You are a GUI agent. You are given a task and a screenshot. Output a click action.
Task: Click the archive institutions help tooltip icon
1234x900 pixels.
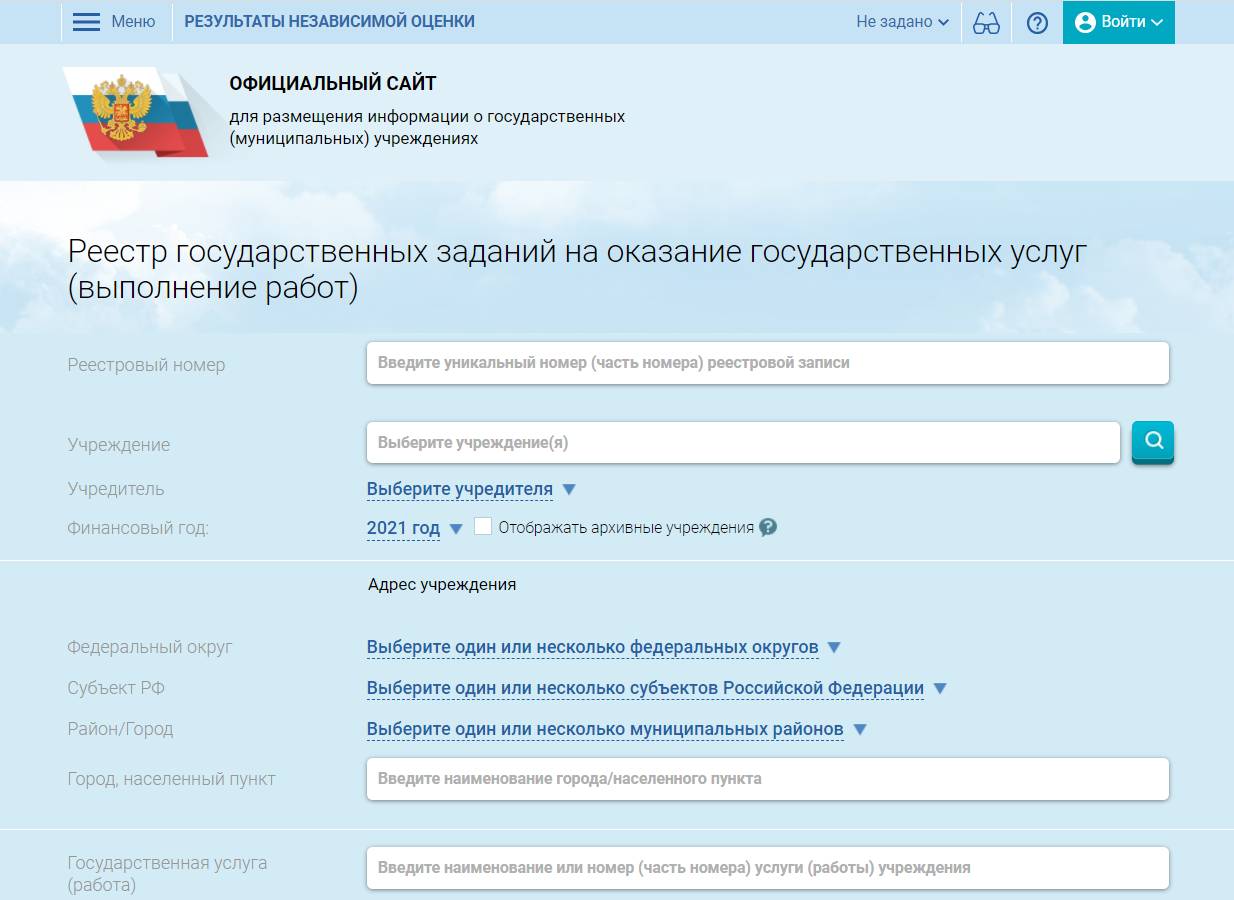click(768, 527)
